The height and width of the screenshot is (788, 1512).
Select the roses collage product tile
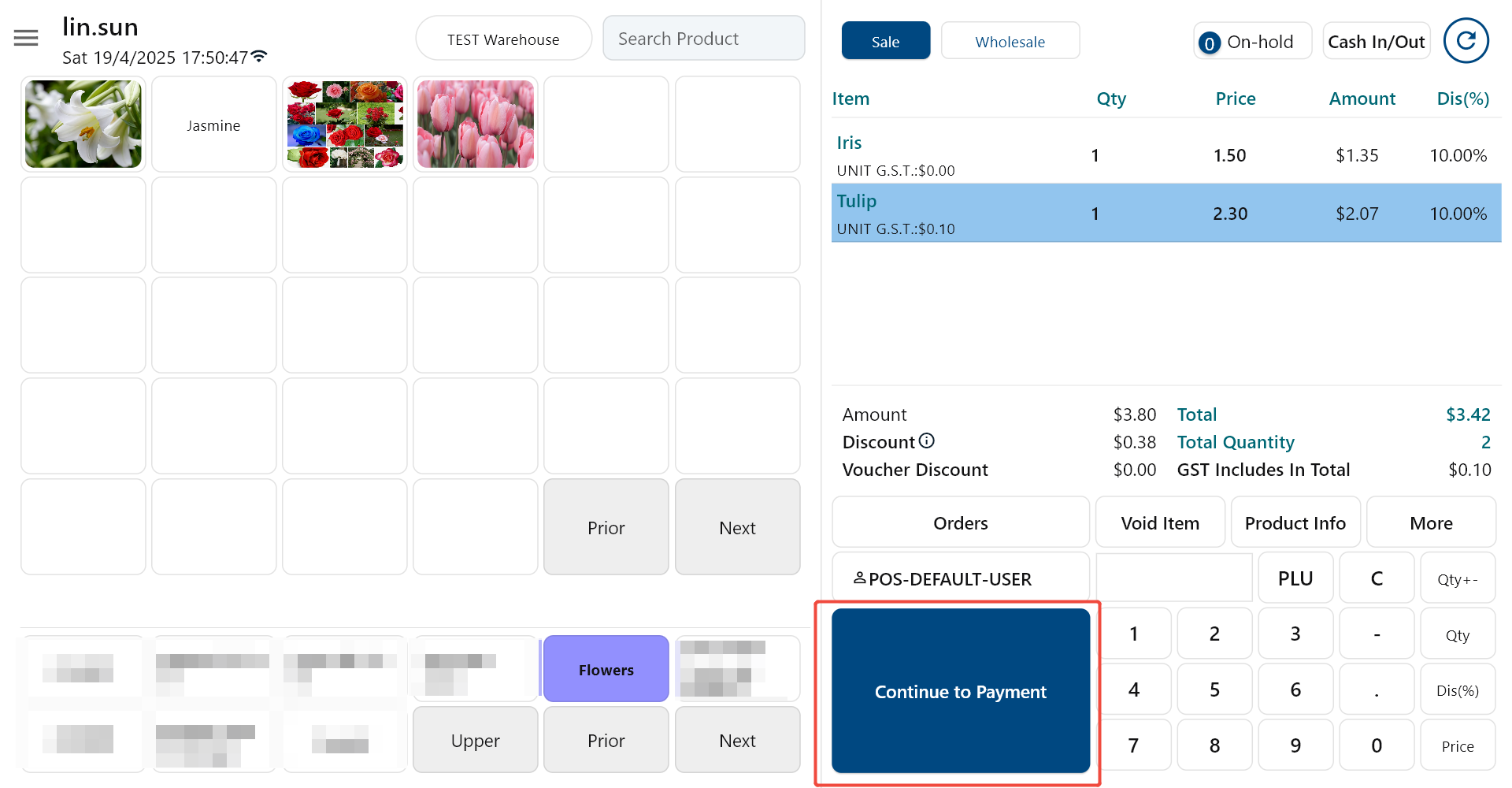(x=345, y=125)
